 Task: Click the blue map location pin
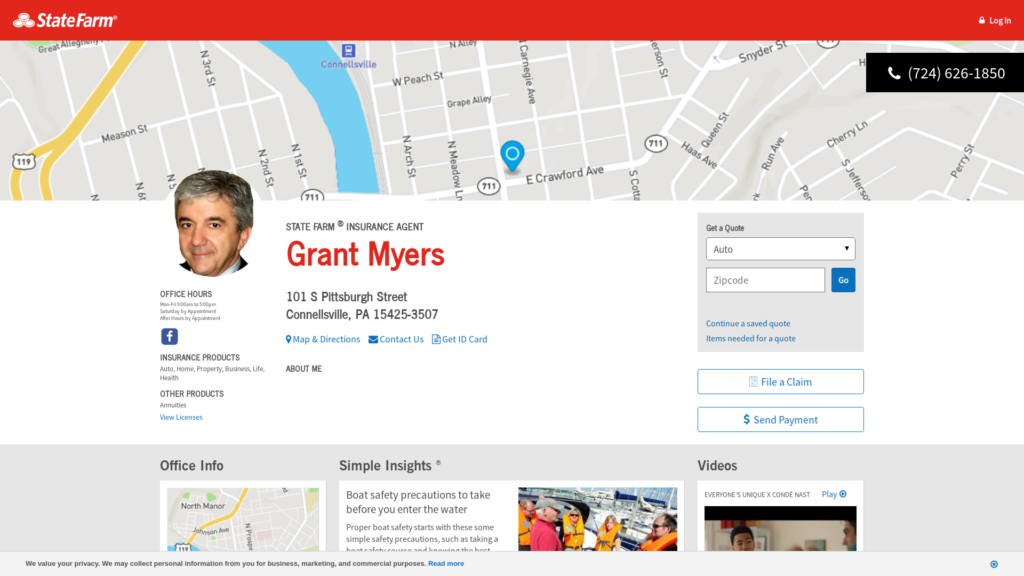[x=512, y=155]
